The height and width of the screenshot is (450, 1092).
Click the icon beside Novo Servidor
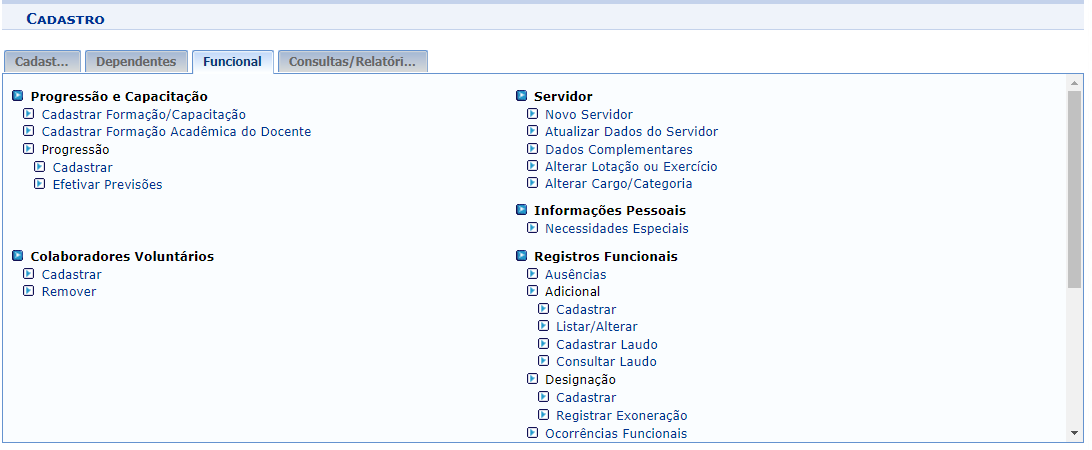[x=533, y=115]
